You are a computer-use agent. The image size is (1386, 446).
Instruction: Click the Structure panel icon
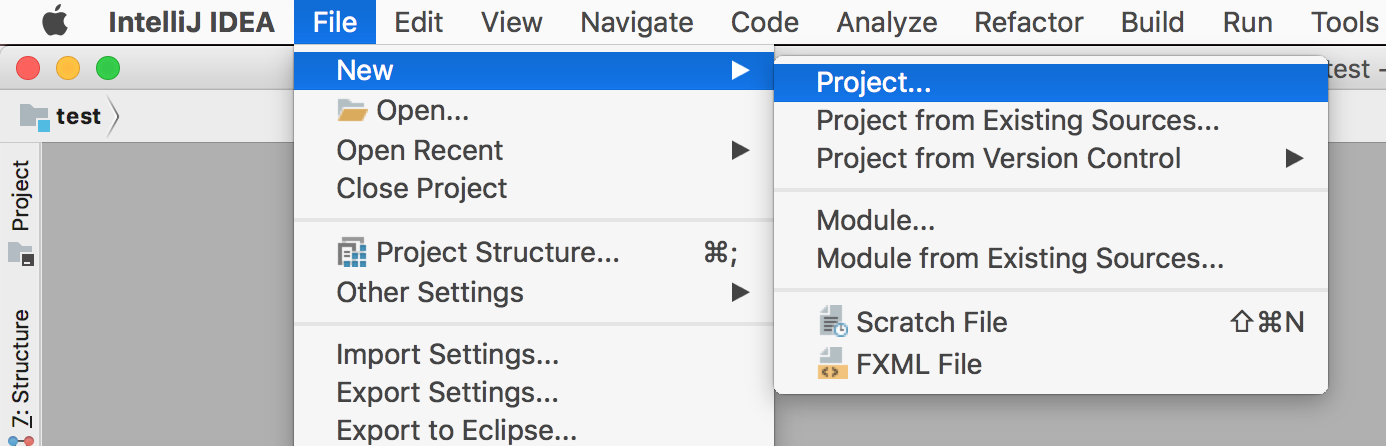21,439
